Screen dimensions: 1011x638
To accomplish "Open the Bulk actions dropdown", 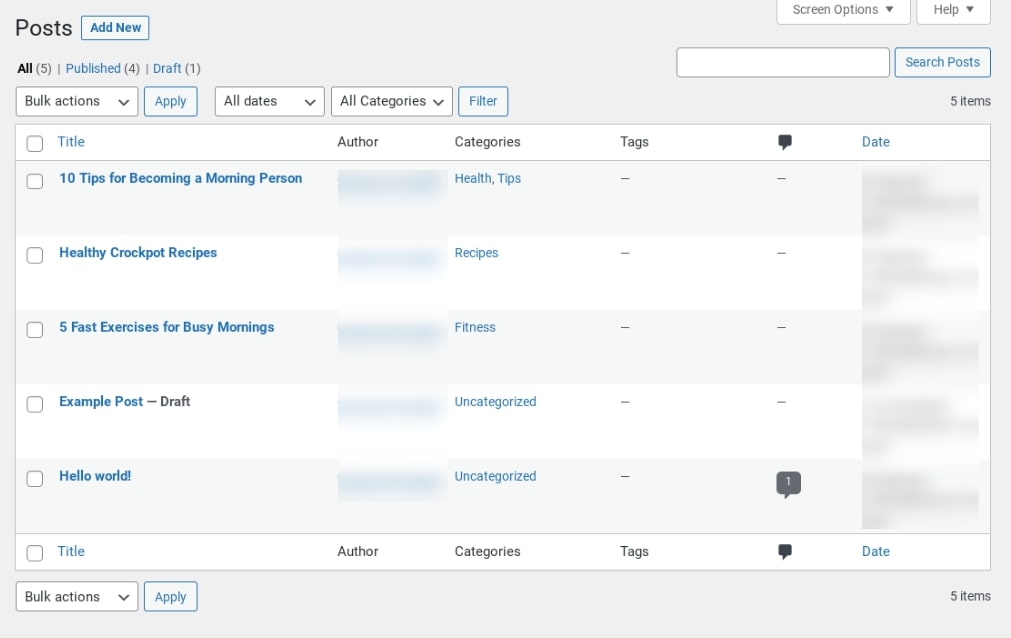I will tap(76, 101).
